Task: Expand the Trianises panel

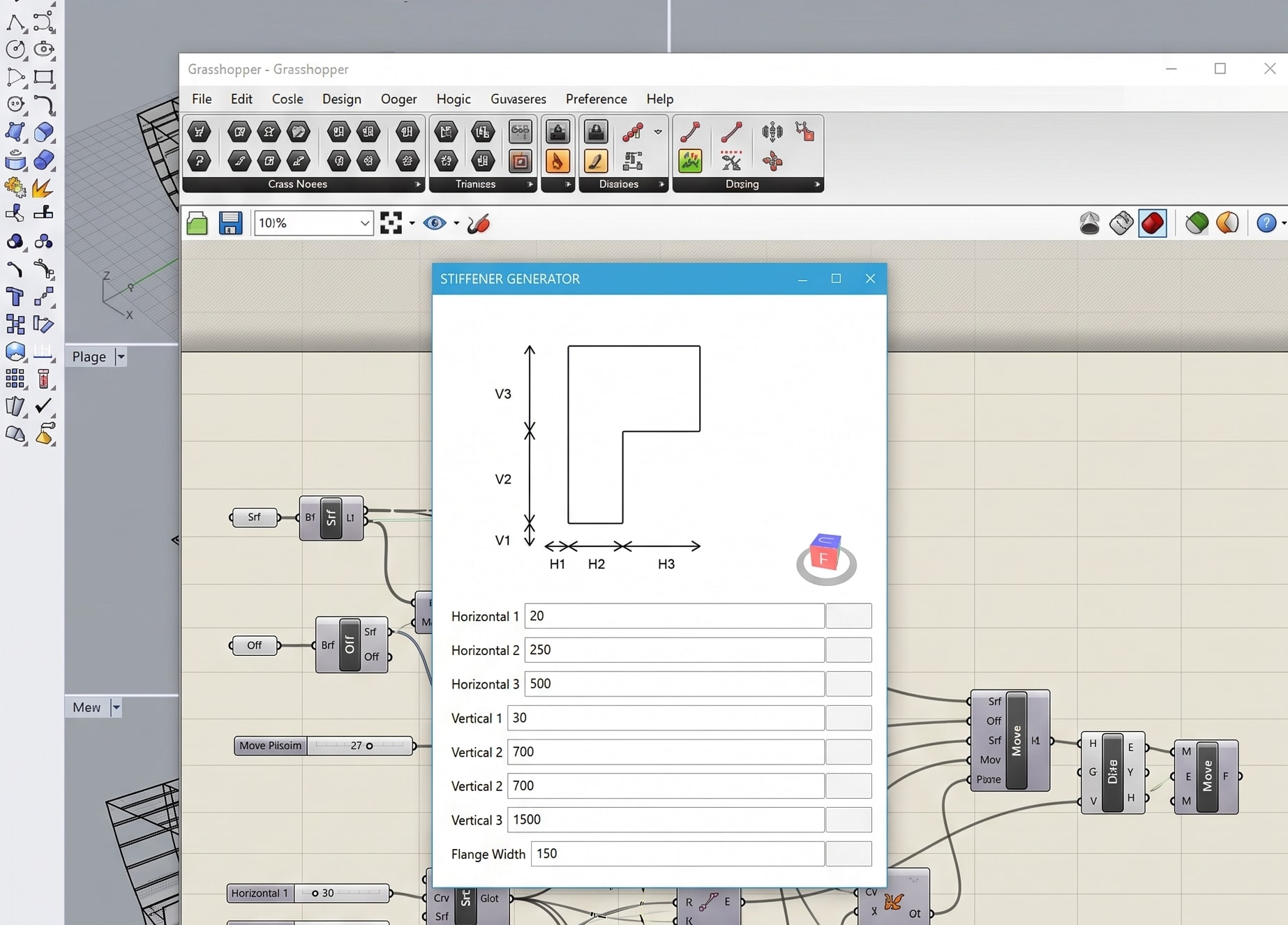Action: tap(530, 185)
